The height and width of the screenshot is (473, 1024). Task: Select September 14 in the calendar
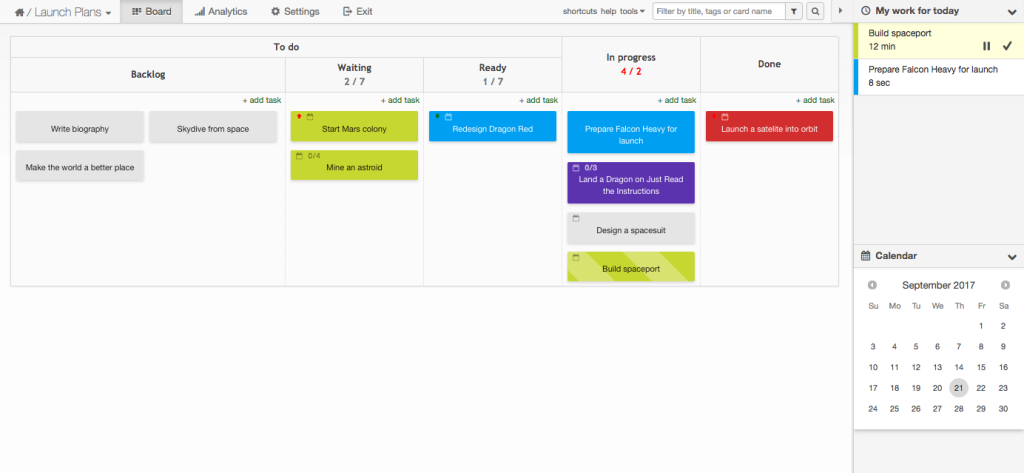(x=959, y=368)
